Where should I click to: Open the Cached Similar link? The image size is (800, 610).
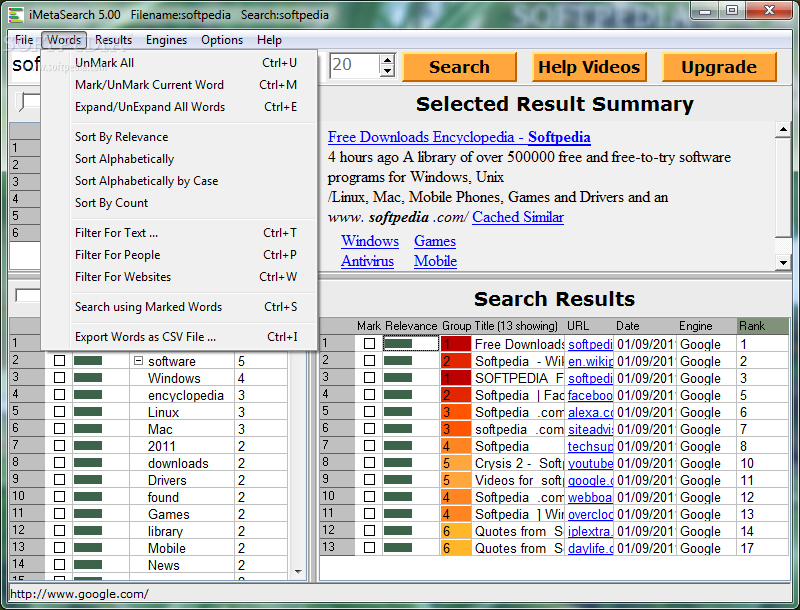point(518,217)
